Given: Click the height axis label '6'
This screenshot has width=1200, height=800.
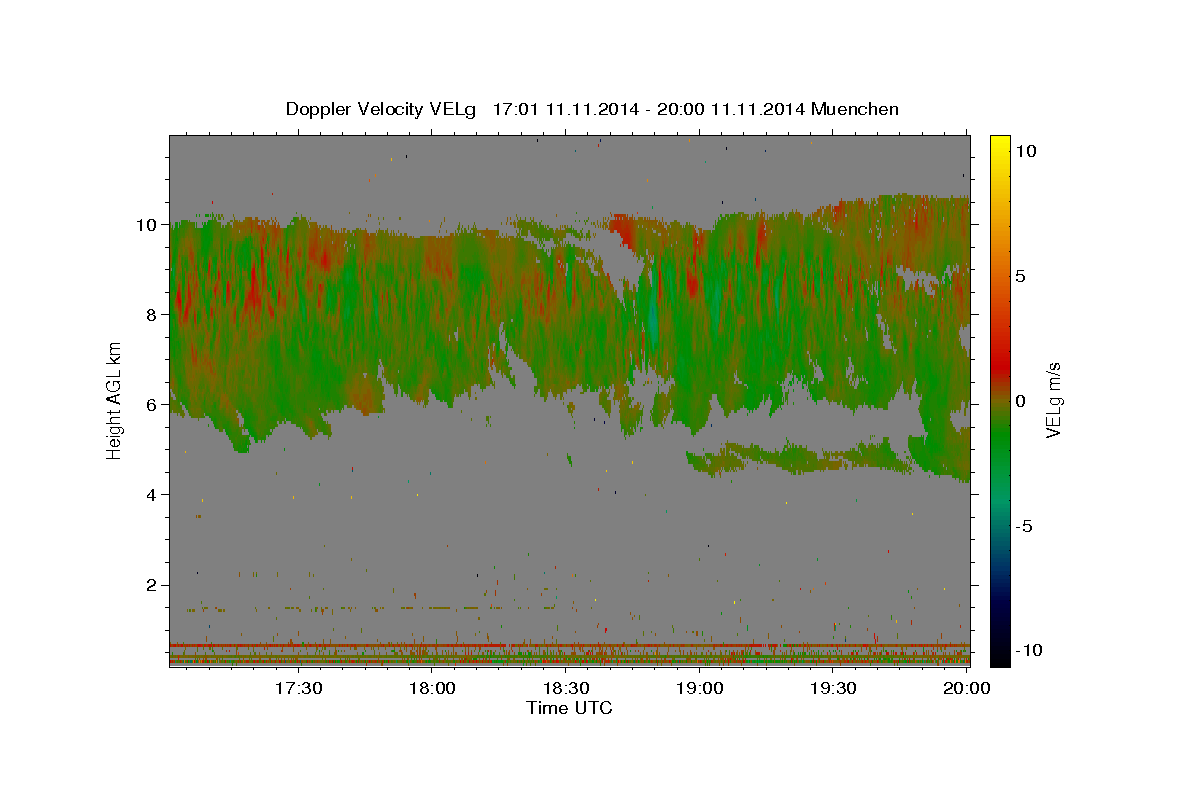Looking at the screenshot, I should click(153, 405).
